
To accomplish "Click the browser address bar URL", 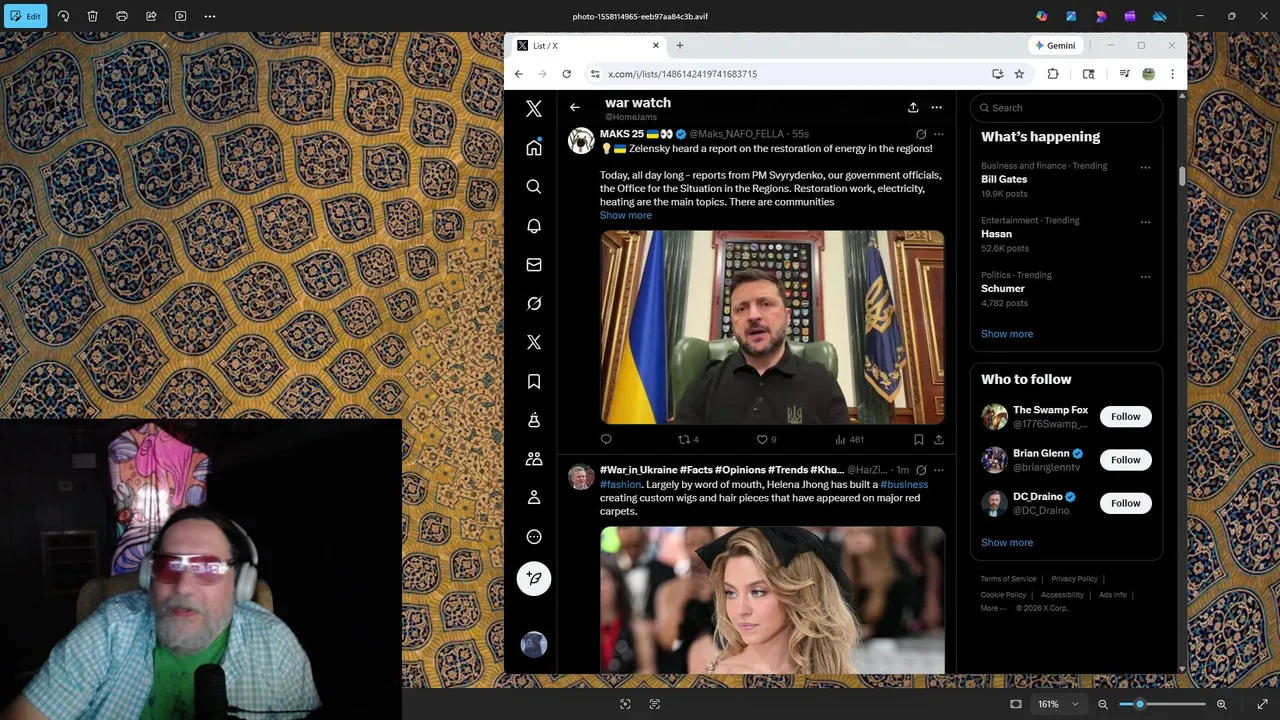I will pyautogui.click(x=683, y=74).
